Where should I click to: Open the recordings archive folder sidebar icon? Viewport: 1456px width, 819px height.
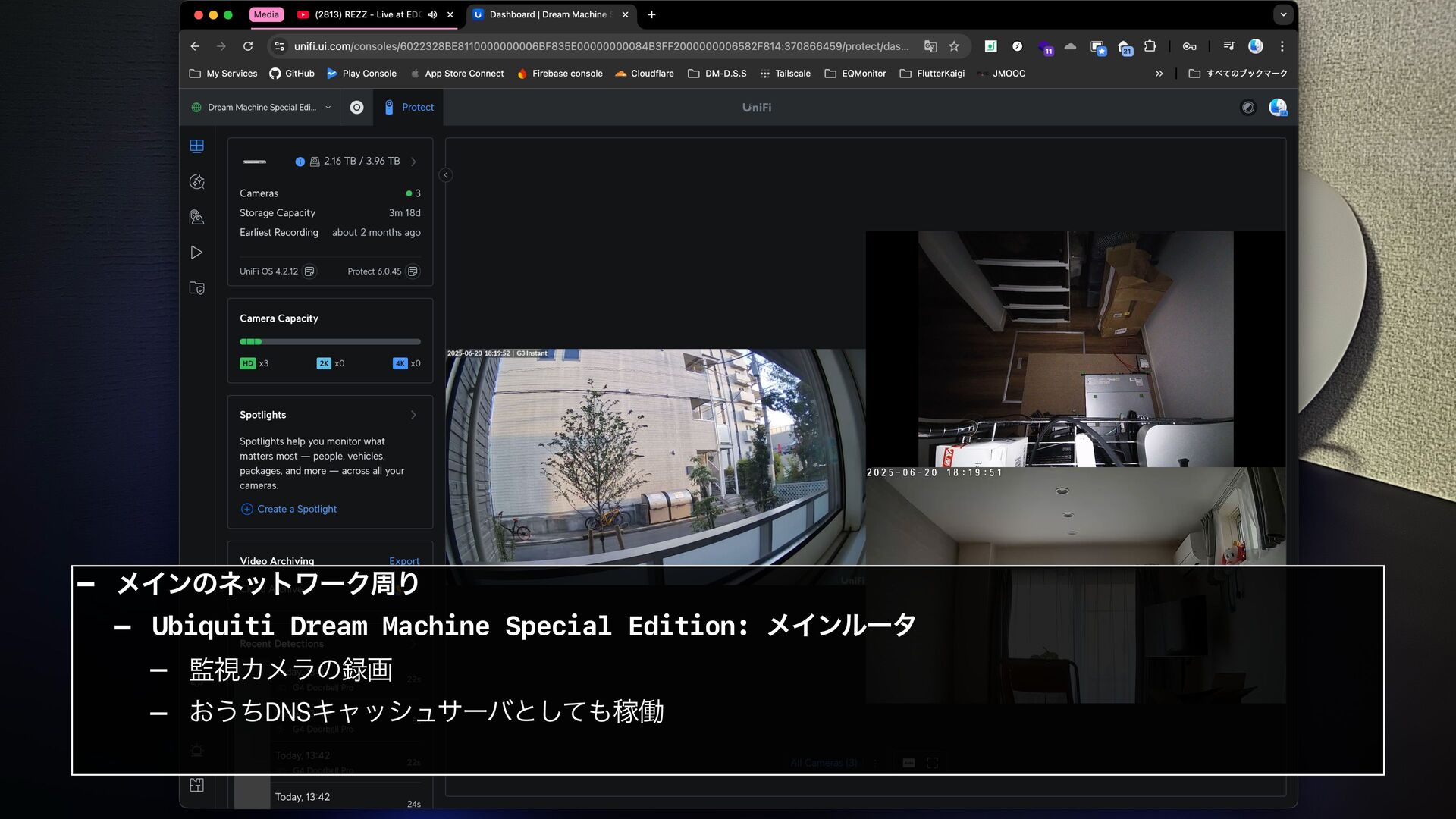(196, 288)
